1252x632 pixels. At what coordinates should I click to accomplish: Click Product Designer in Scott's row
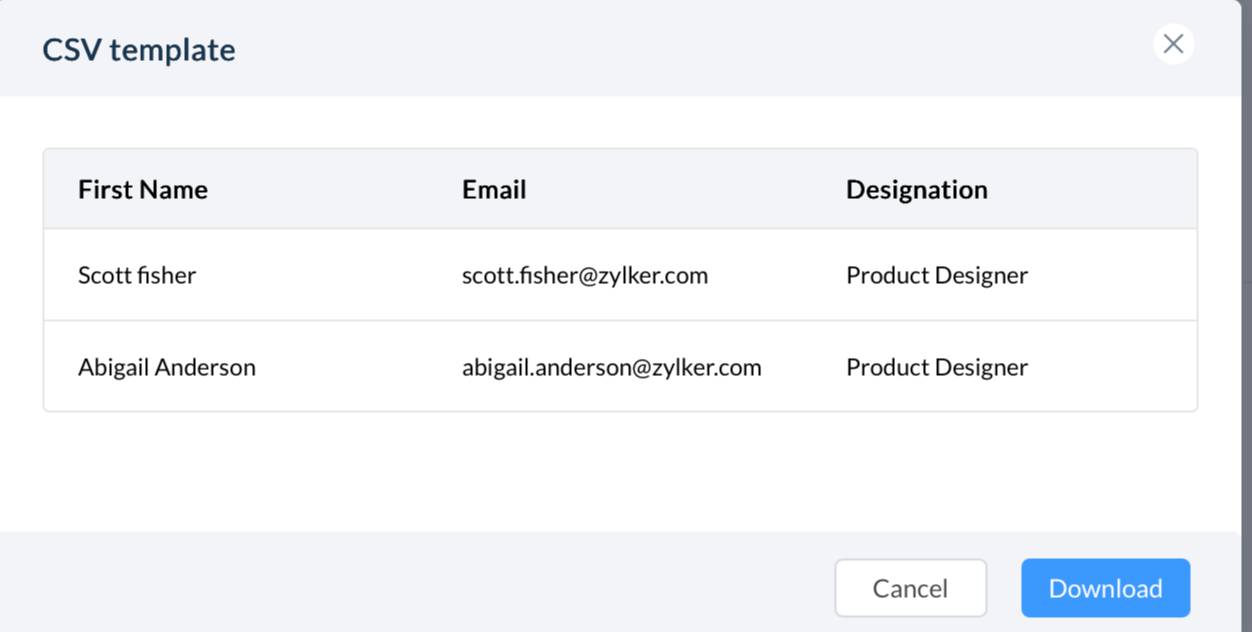point(937,275)
